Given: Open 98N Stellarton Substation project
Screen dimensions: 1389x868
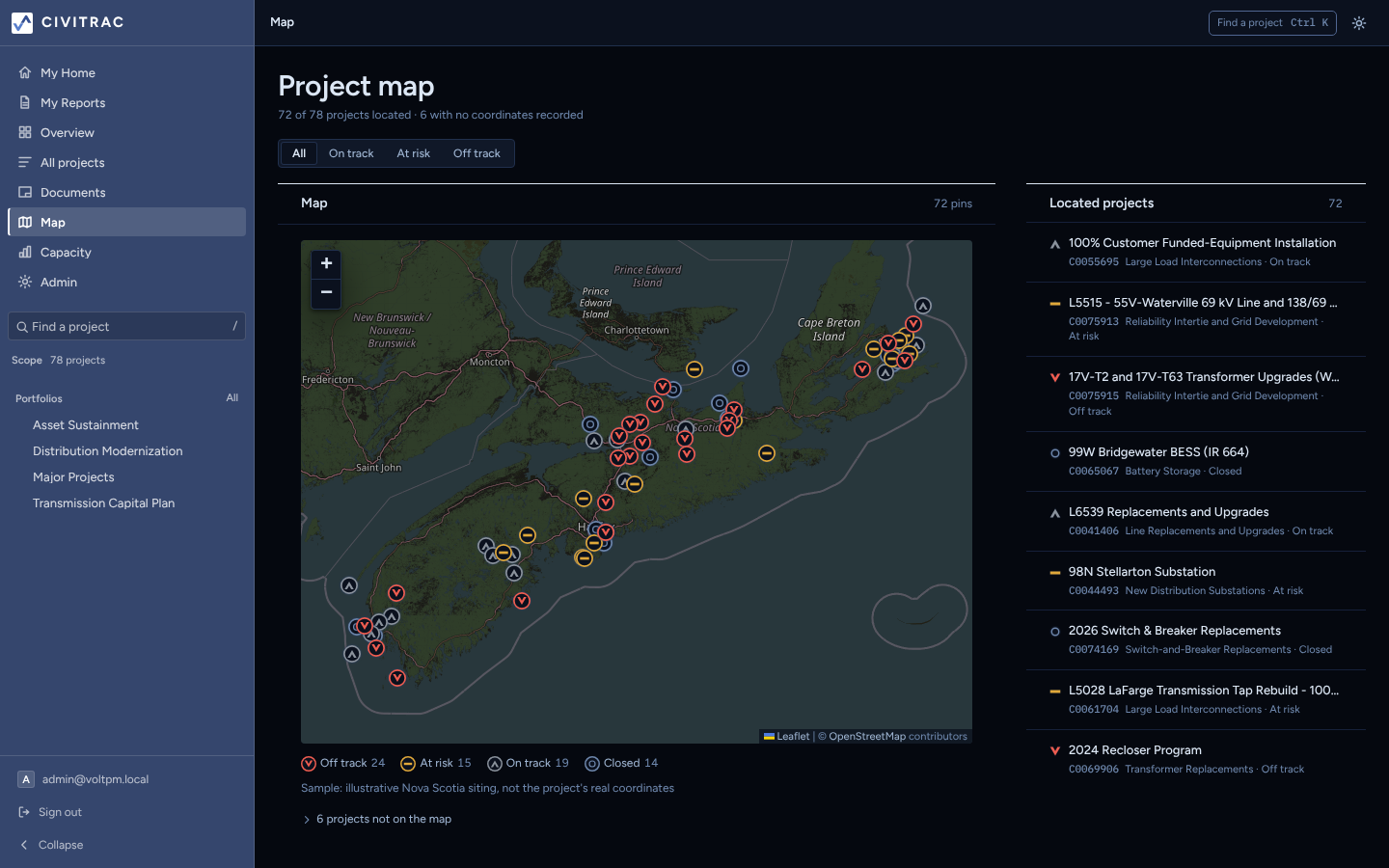Looking at the screenshot, I should point(1196,581).
